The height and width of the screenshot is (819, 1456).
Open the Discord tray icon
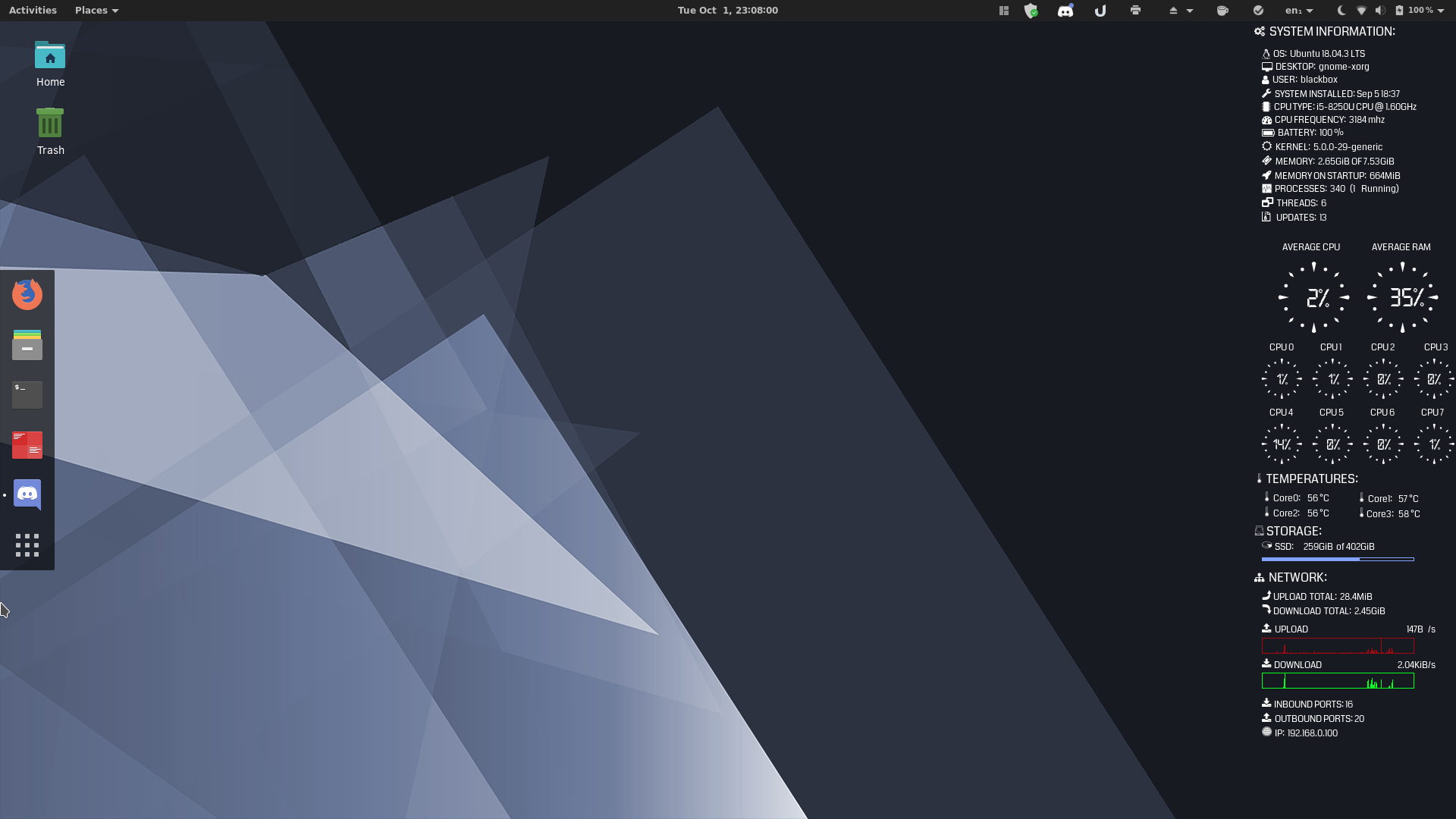pyautogui.click(x=1065, y=11)
